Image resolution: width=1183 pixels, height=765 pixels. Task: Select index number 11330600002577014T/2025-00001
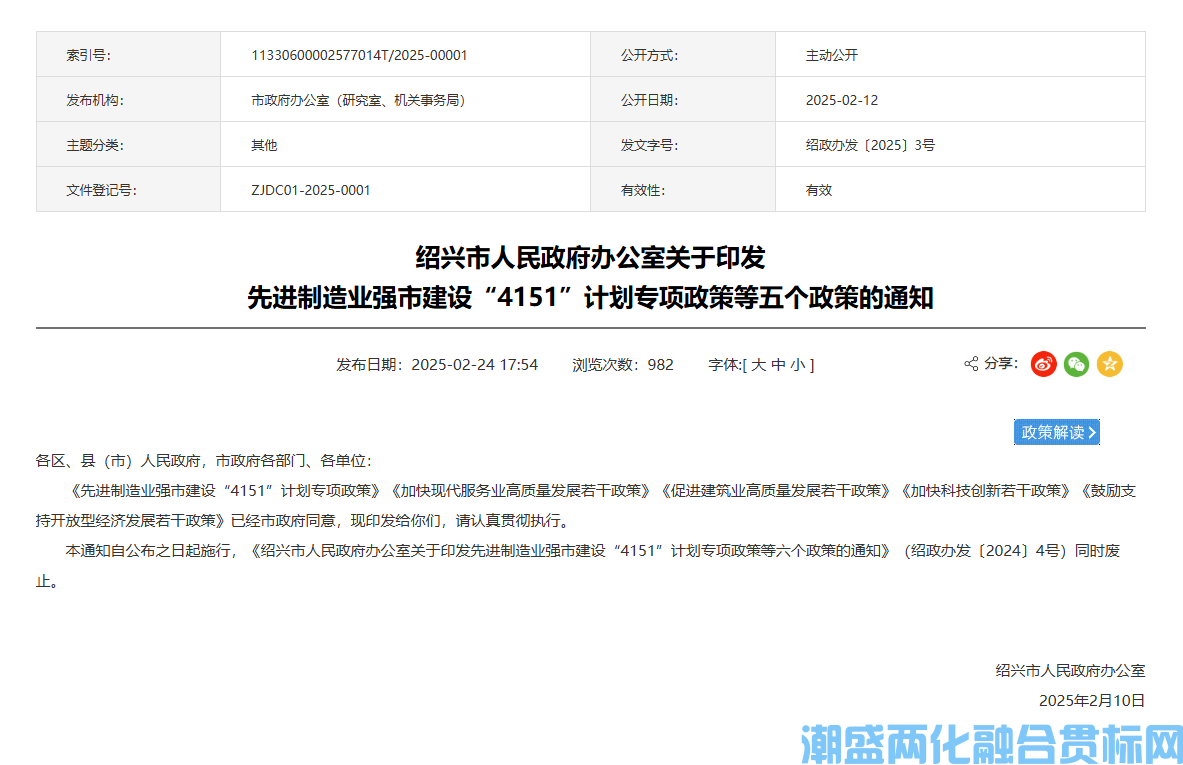pos(359,55)
